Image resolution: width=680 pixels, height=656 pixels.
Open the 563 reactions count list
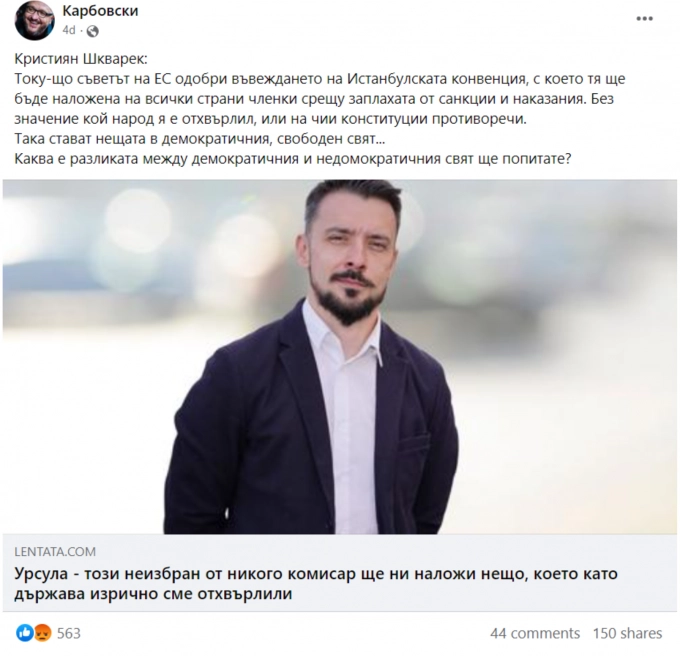[69, 633]
